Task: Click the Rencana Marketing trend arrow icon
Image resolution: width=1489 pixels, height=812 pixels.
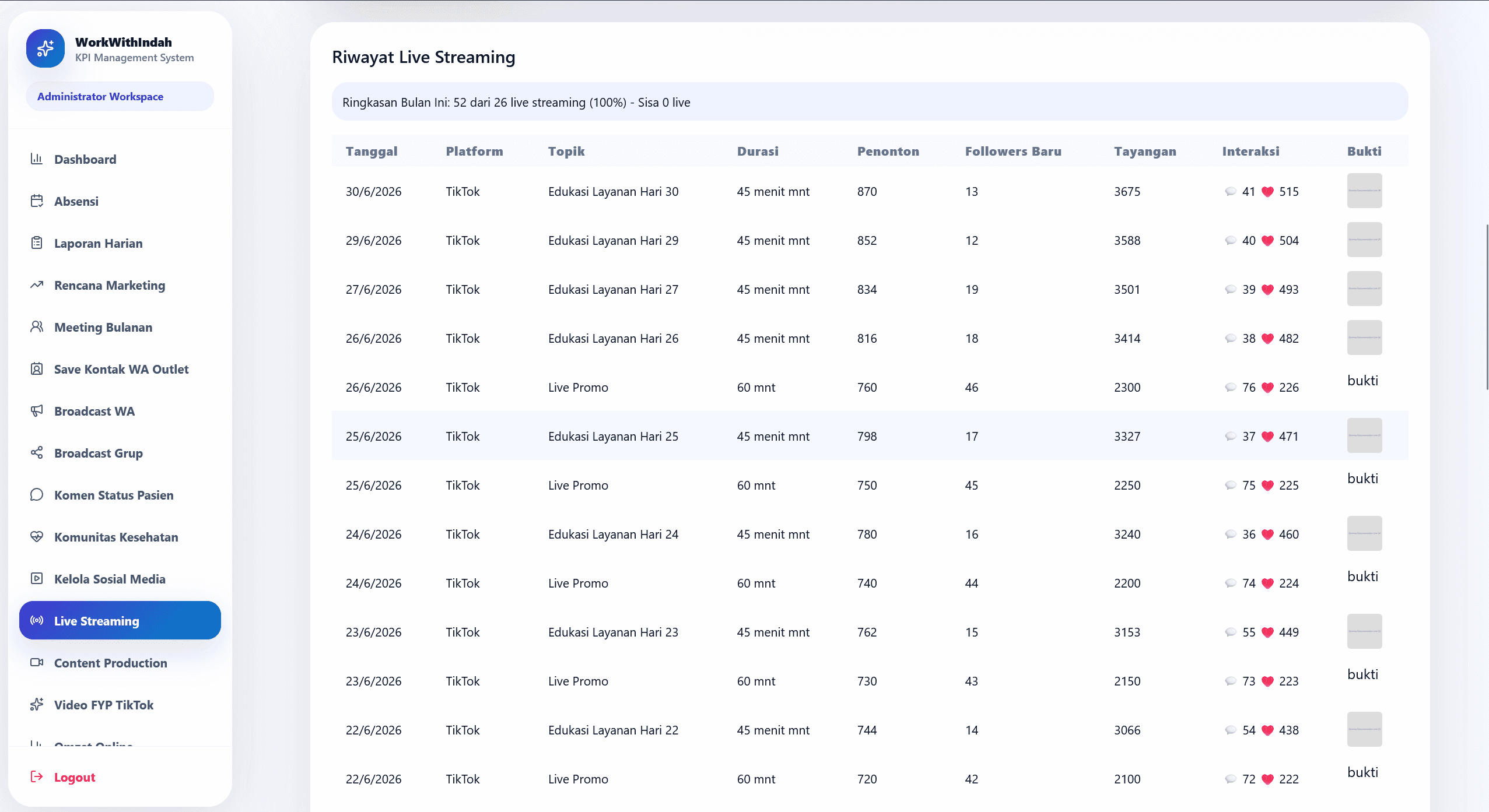Action: point(37,285)
